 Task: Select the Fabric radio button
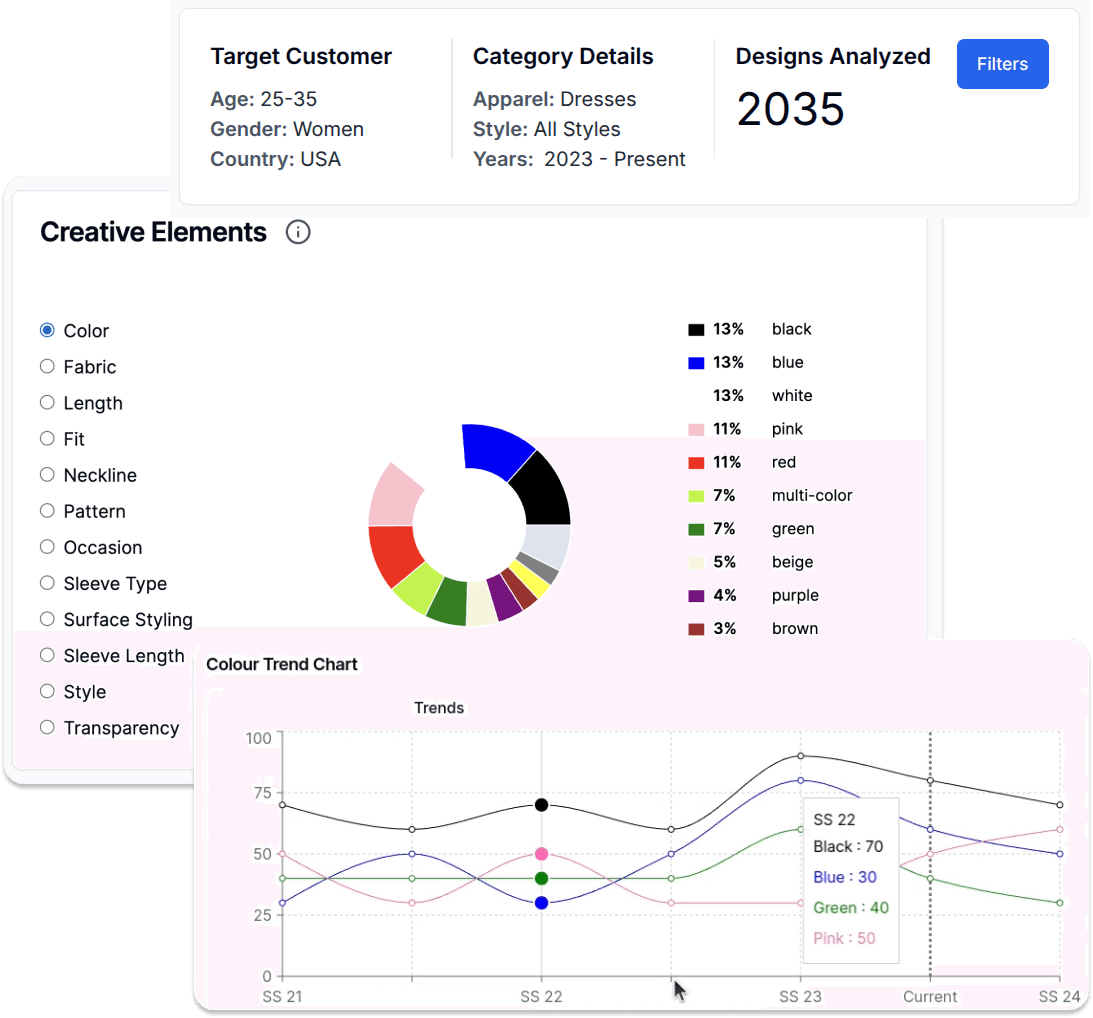pos(47,366)
